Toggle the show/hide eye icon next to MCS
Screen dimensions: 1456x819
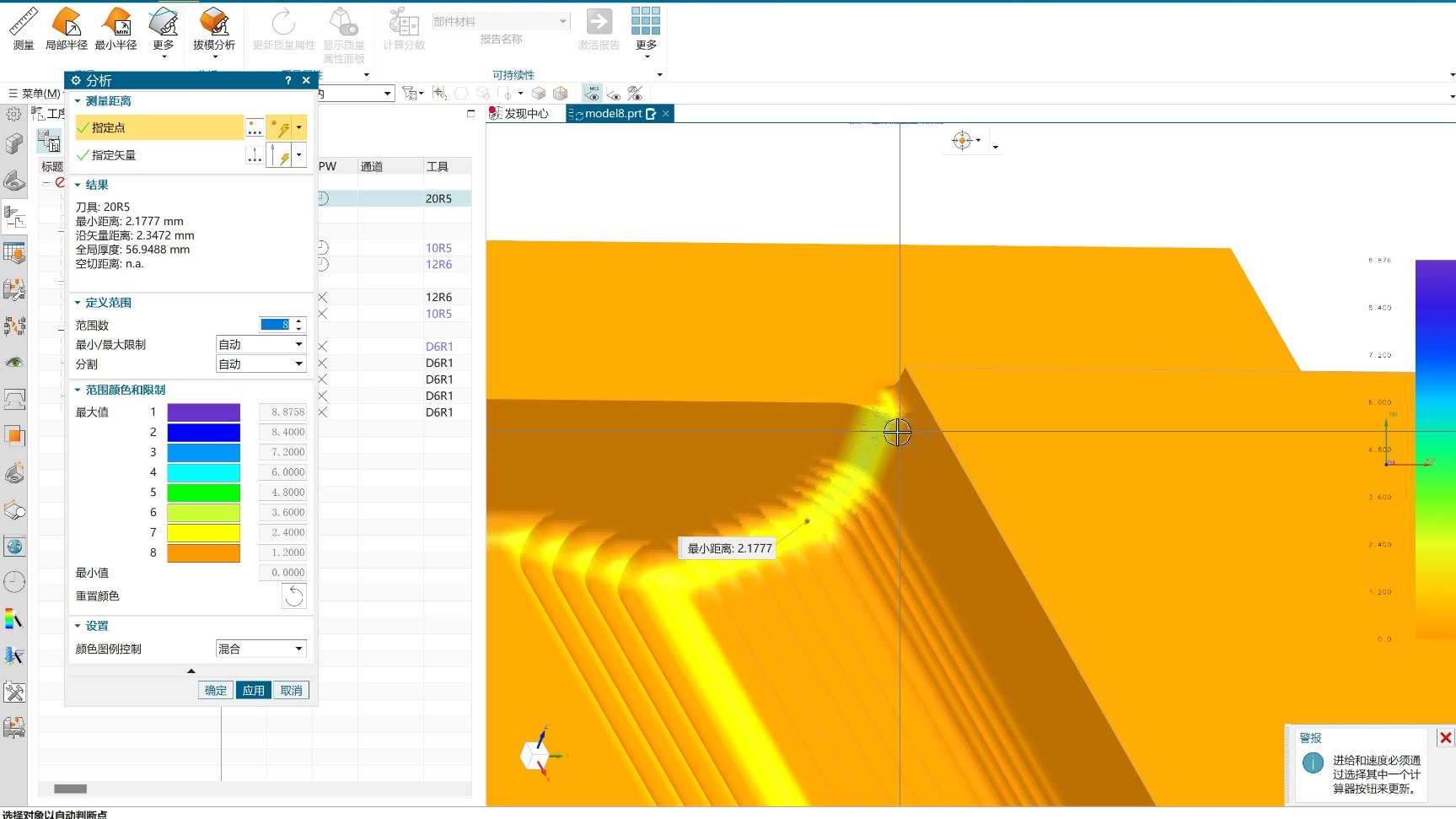point(614,93)
